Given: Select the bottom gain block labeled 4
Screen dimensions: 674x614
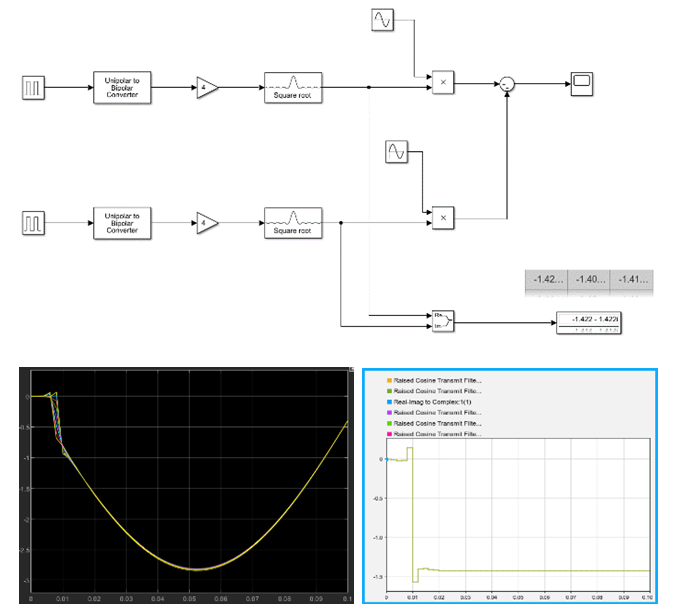Looking at the screenshot, I should (x=207, y=221).
